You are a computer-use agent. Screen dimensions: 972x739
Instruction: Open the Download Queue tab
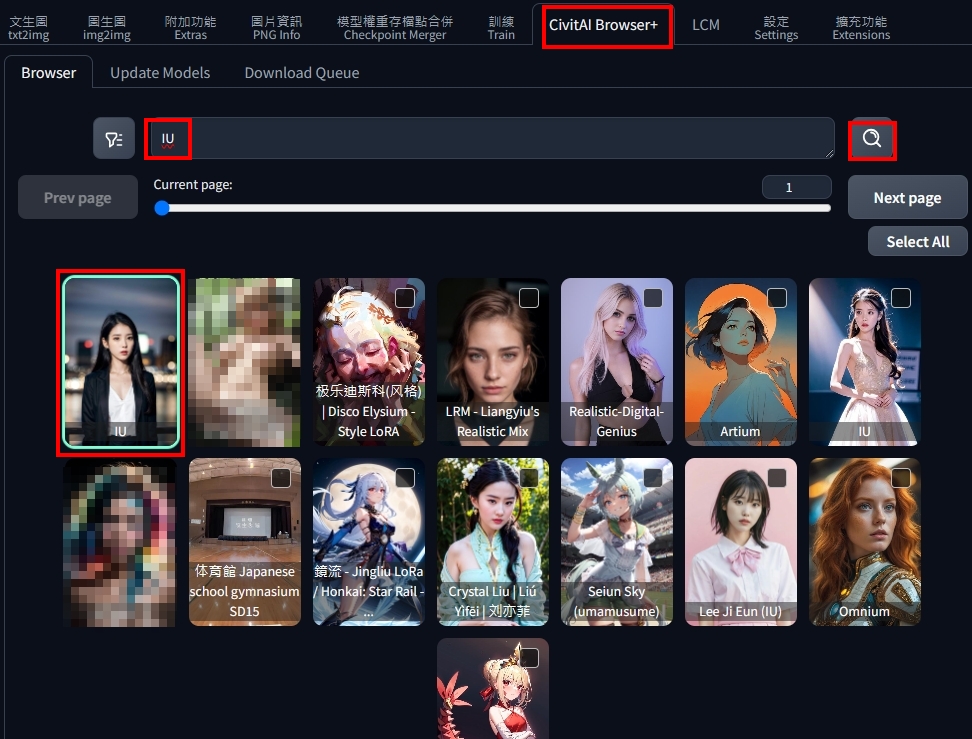pos(301,72)
